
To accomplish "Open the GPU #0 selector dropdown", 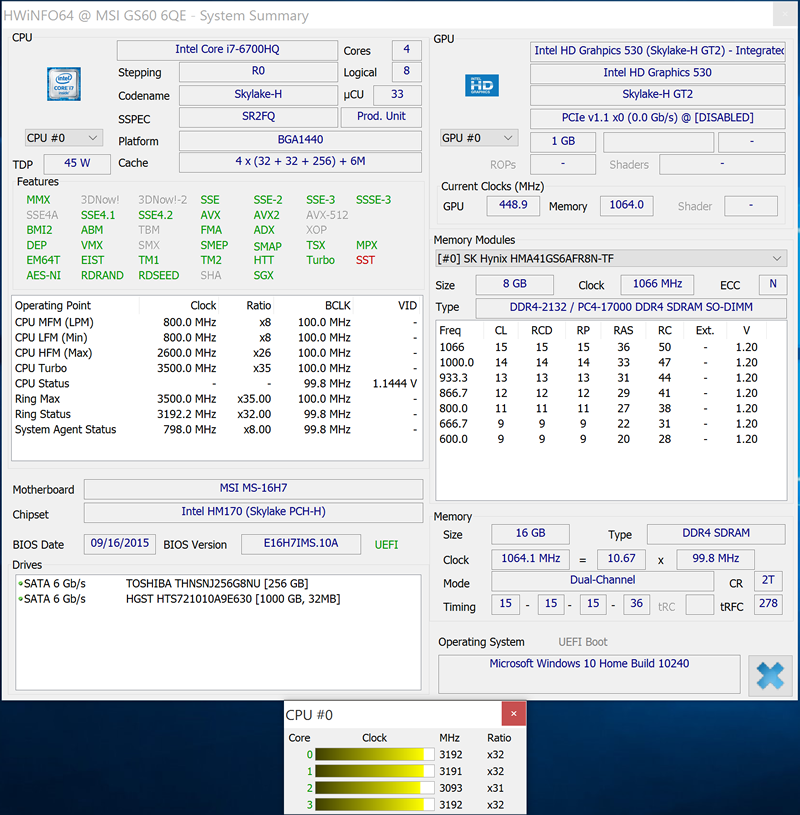I will (x=478, y=138).
